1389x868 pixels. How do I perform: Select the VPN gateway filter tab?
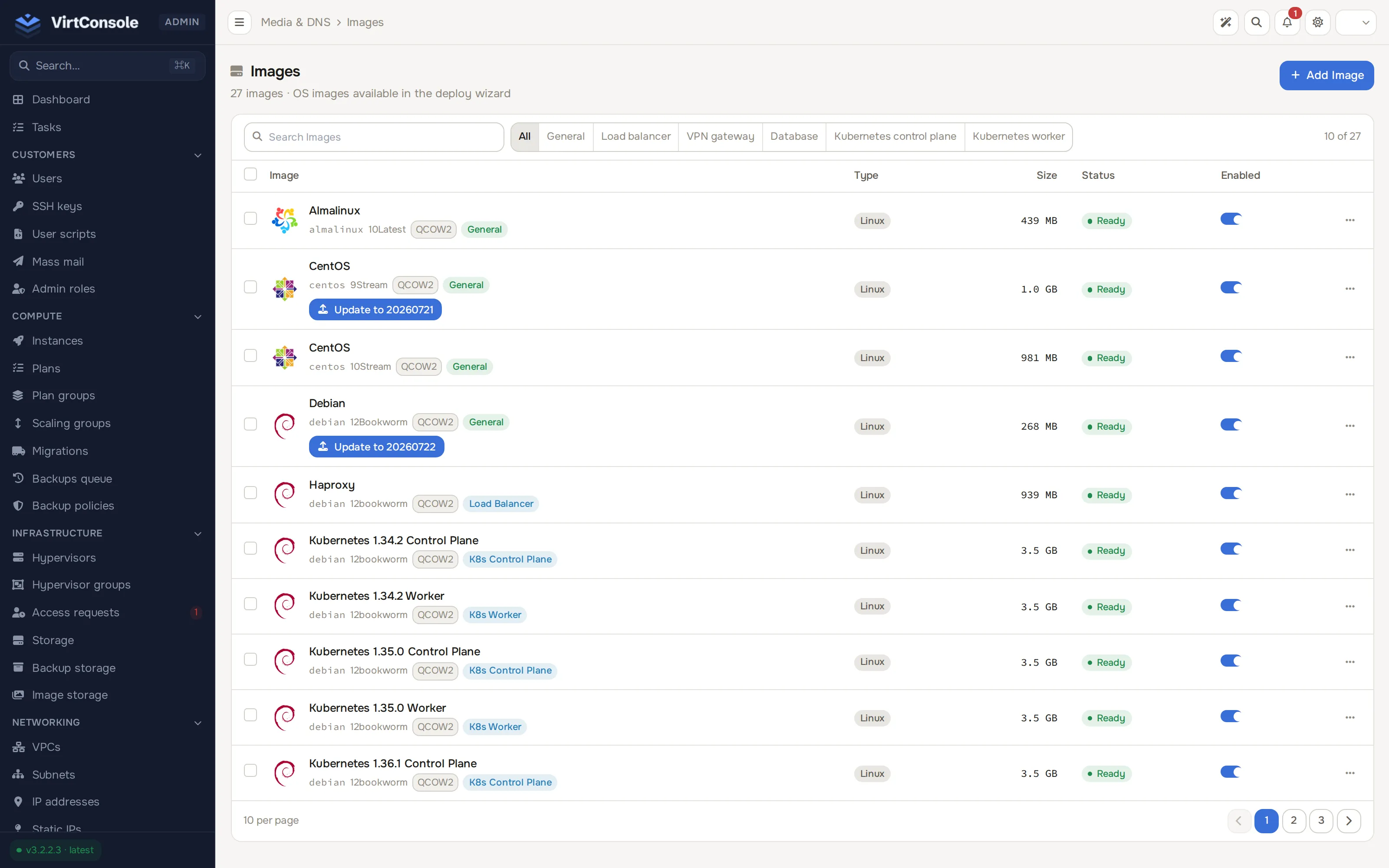coord(721,137)
